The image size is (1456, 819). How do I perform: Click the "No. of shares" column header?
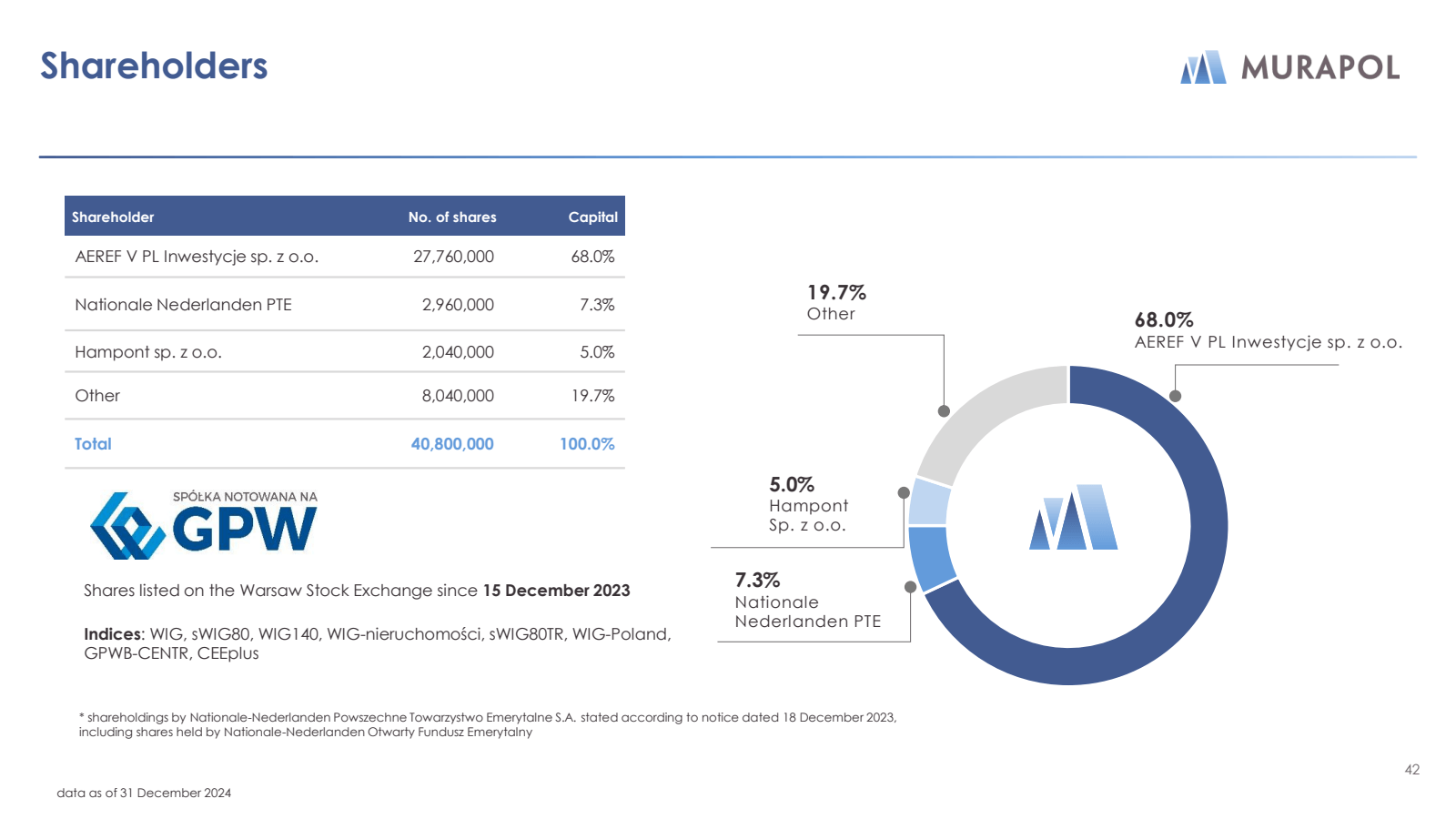pyautogui.click(x=452, y=217)
